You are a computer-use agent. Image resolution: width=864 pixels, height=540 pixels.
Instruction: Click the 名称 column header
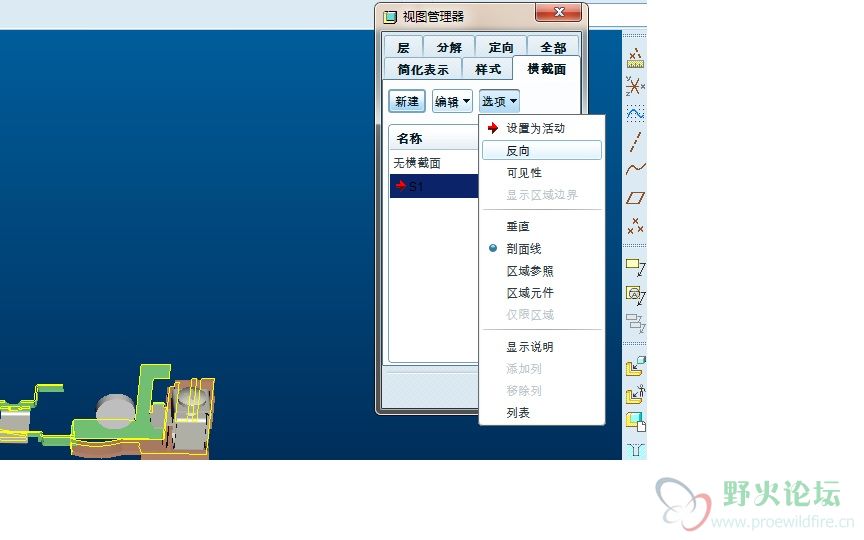click(434, 138)
